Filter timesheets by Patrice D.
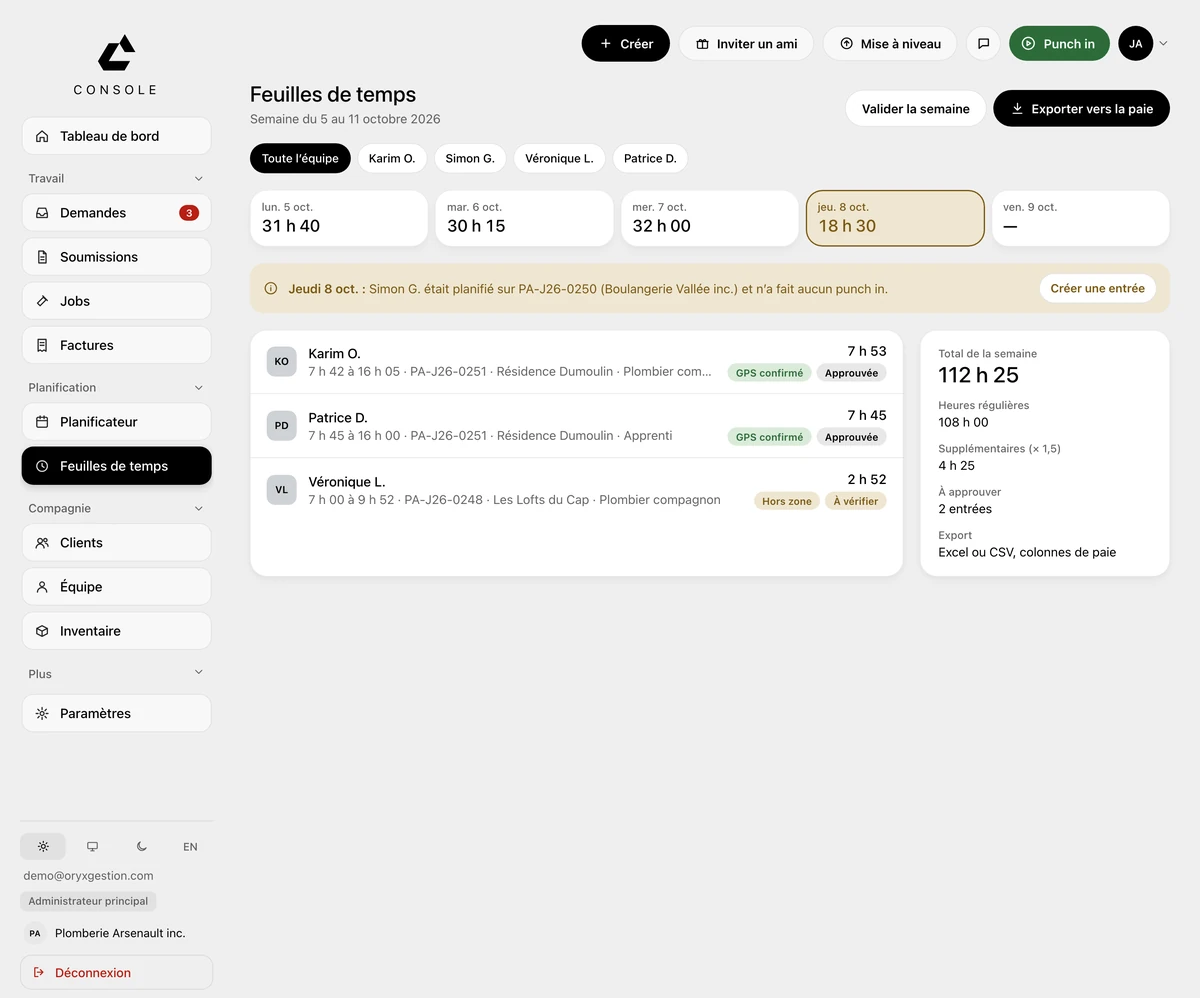The height and width of the screenshot is (998, 1200). [x=650, y=158]
